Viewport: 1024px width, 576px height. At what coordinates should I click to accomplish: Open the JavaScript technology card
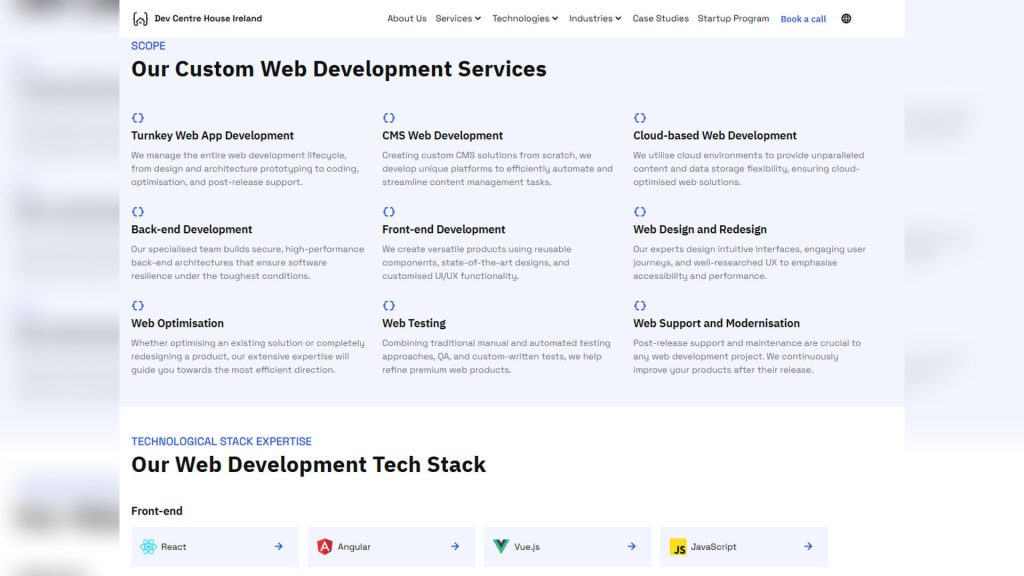[x=744, y=547]
